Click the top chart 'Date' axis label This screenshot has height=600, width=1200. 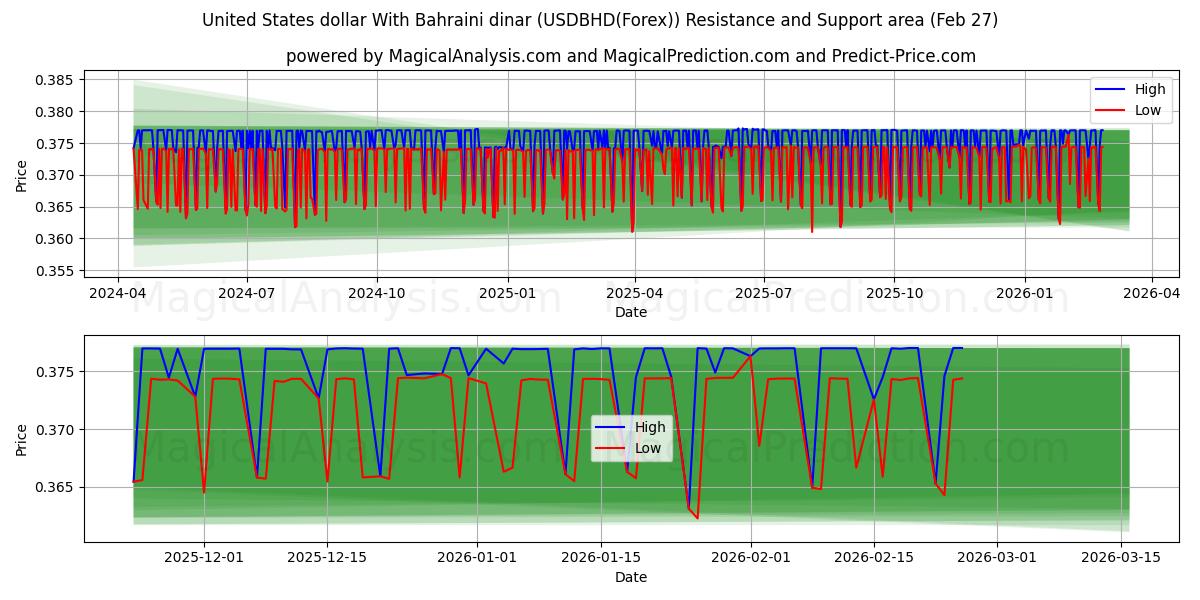click(630, 312)
